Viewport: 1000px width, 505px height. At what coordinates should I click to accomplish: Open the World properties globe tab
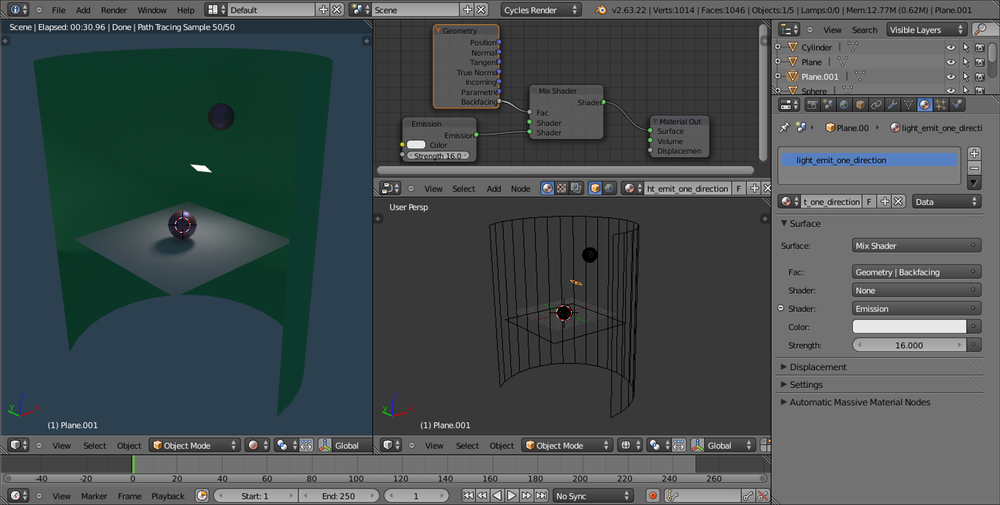tap(843, 104)
